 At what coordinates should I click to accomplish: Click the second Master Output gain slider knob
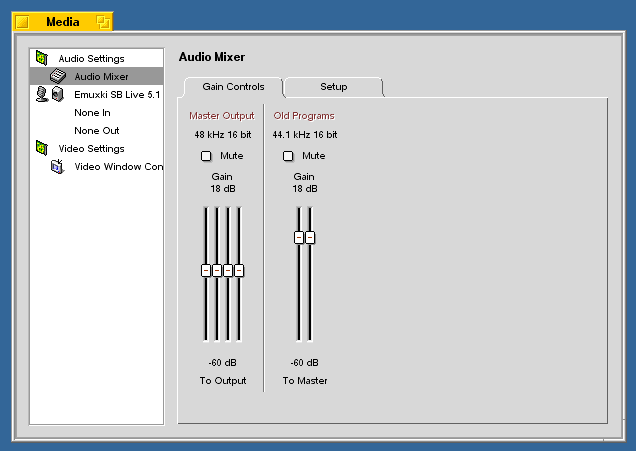(x=217, y=270)
